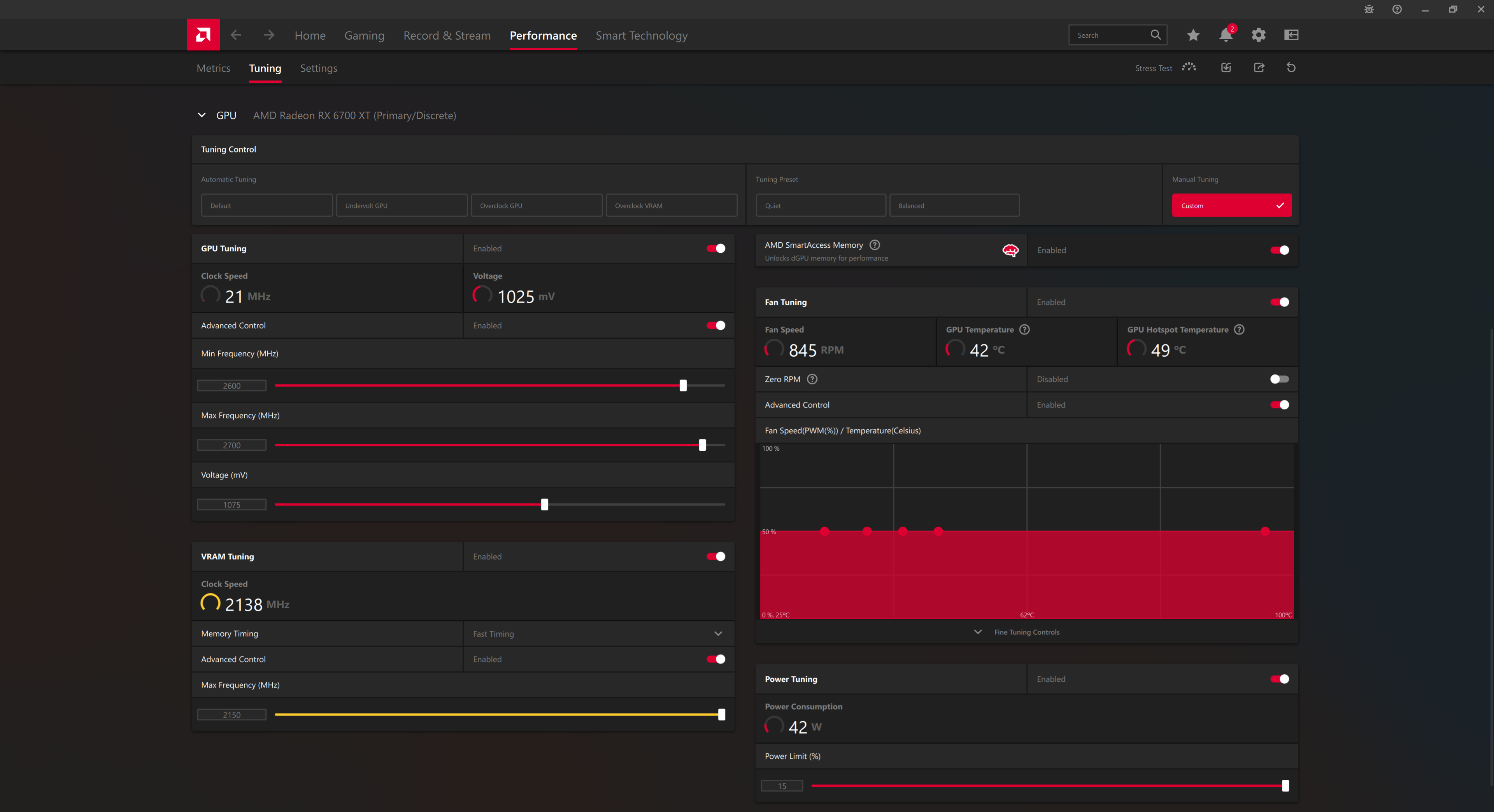
Task: Collapse the GPU section chevron
Action: pyautogui.click(x=201, y=115)
